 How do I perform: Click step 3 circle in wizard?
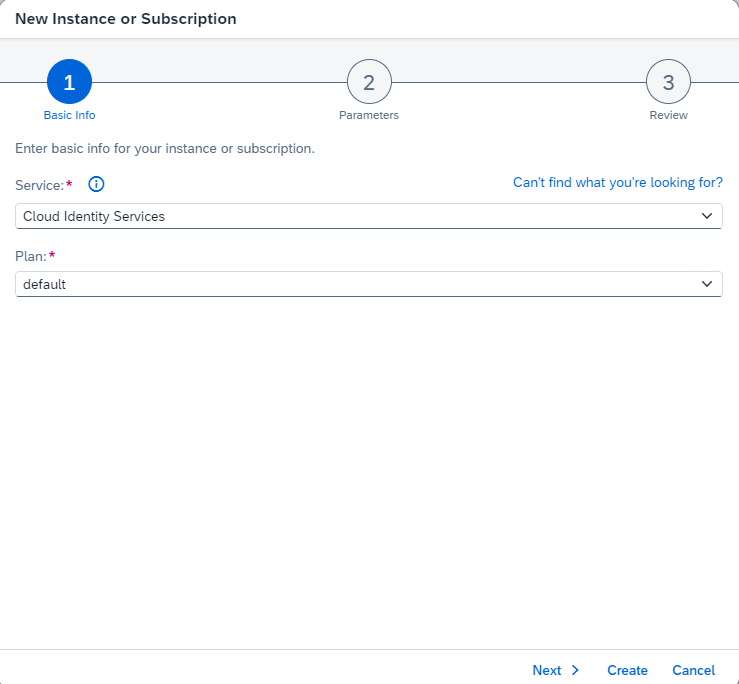click(668, 83)
